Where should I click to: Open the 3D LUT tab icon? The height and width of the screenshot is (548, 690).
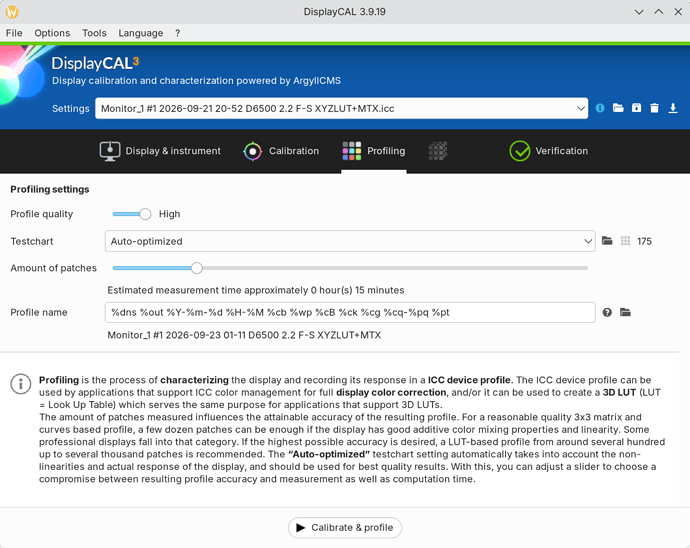tap(438, 151)
